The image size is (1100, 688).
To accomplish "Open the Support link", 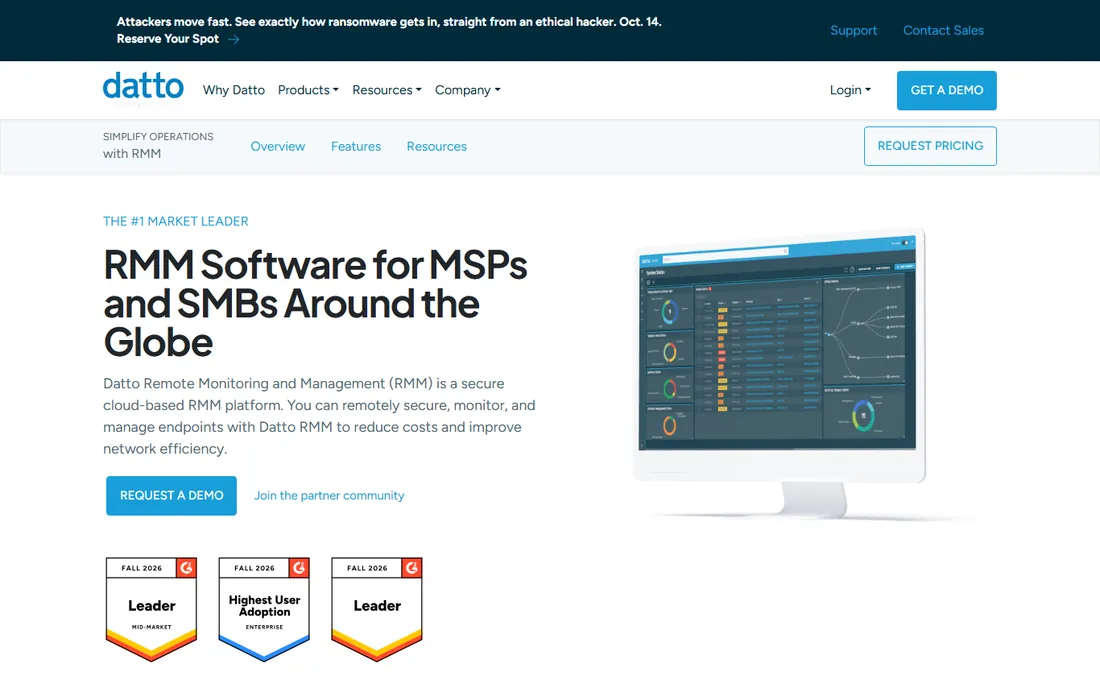I will click(x=854, y=30).
